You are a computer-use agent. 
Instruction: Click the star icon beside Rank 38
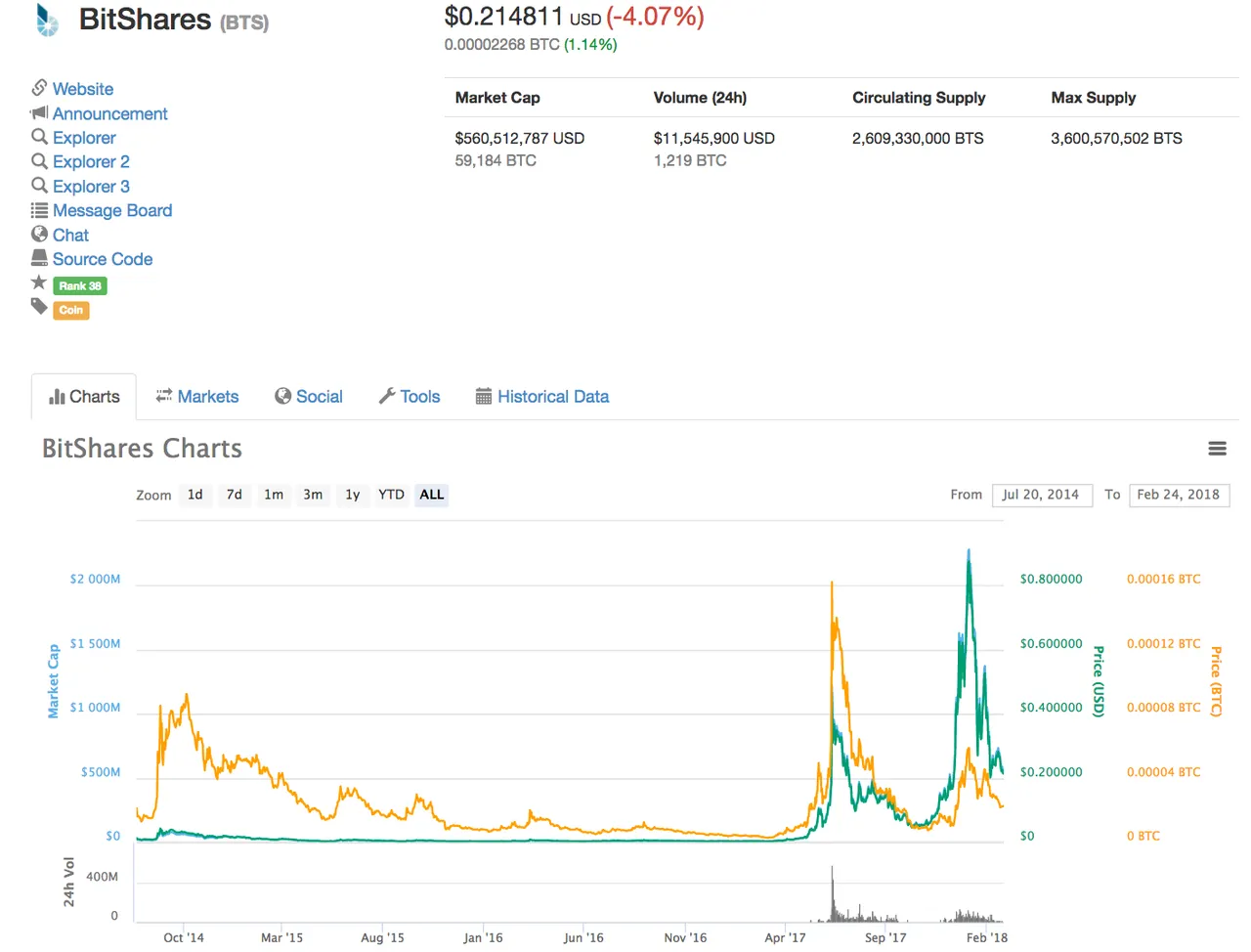tap(39, 282)
